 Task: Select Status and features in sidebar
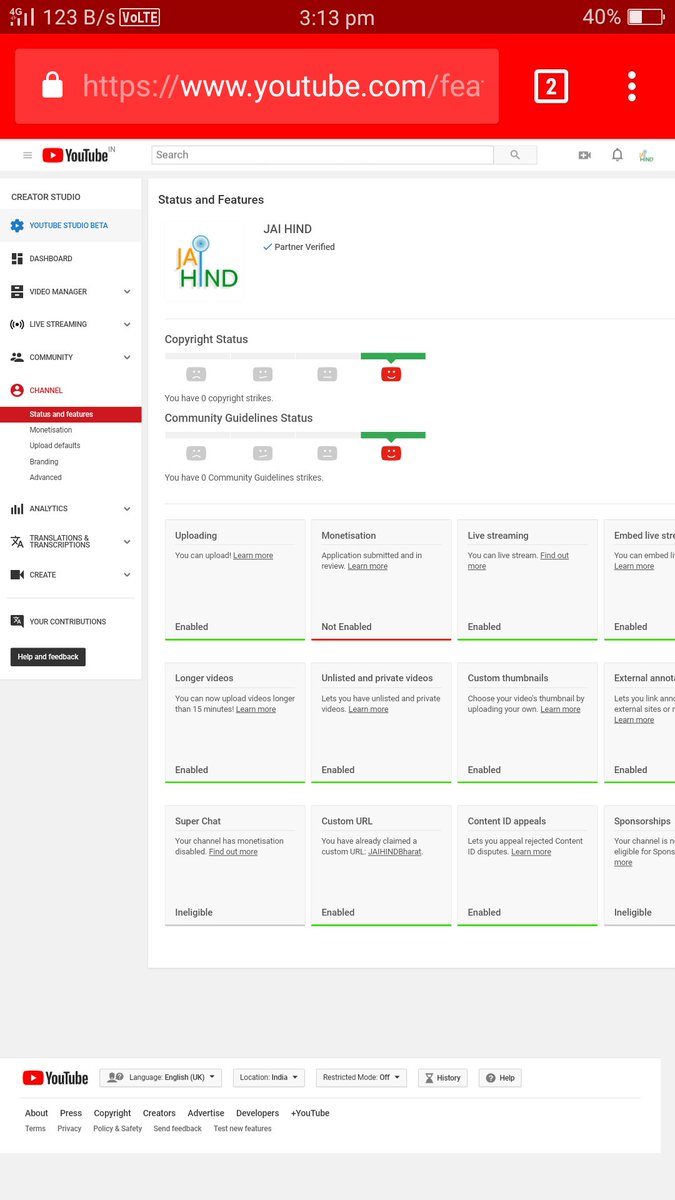click(70, 414)
